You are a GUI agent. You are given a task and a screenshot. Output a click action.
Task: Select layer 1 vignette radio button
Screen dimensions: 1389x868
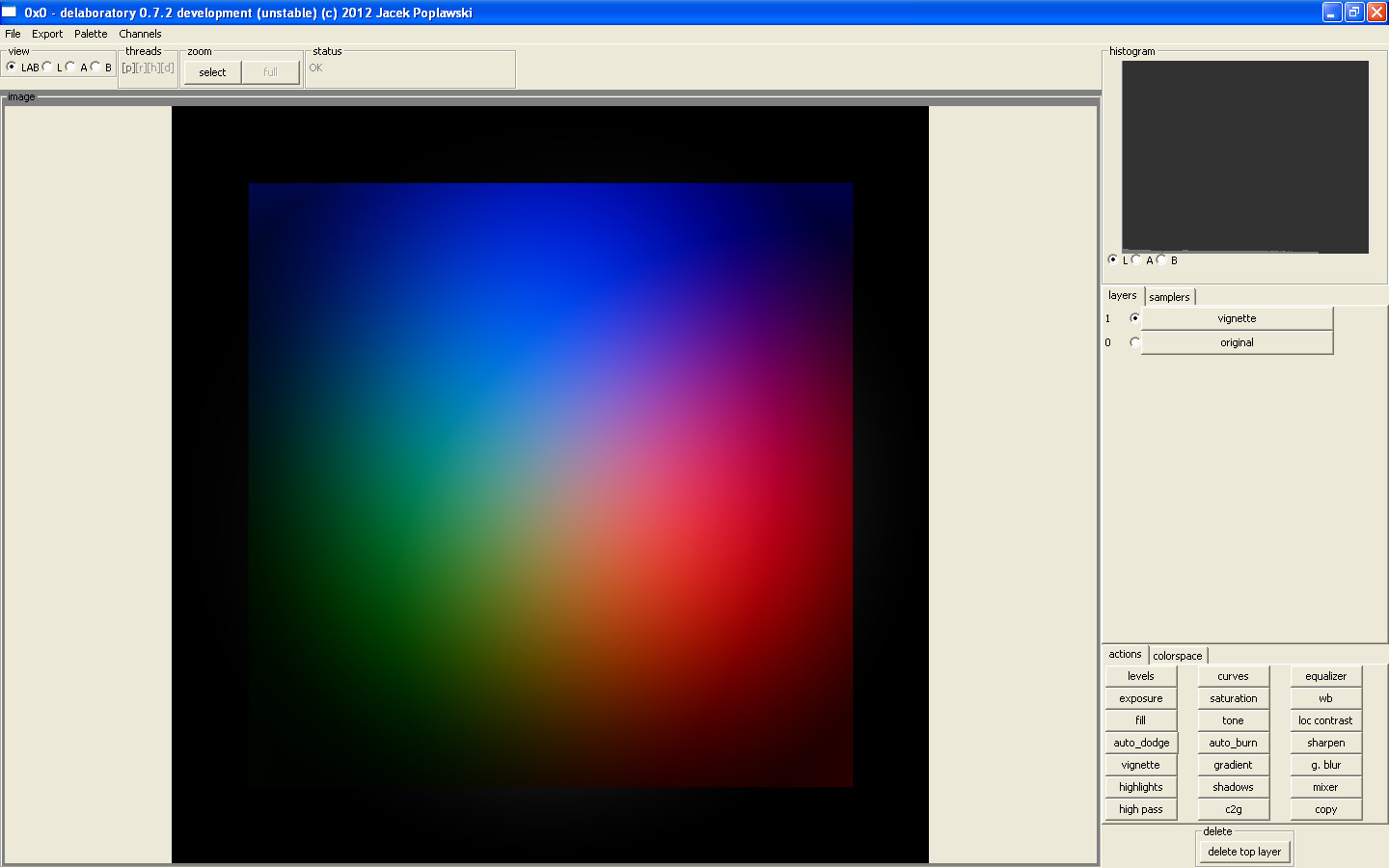(x=1134, y=318)
